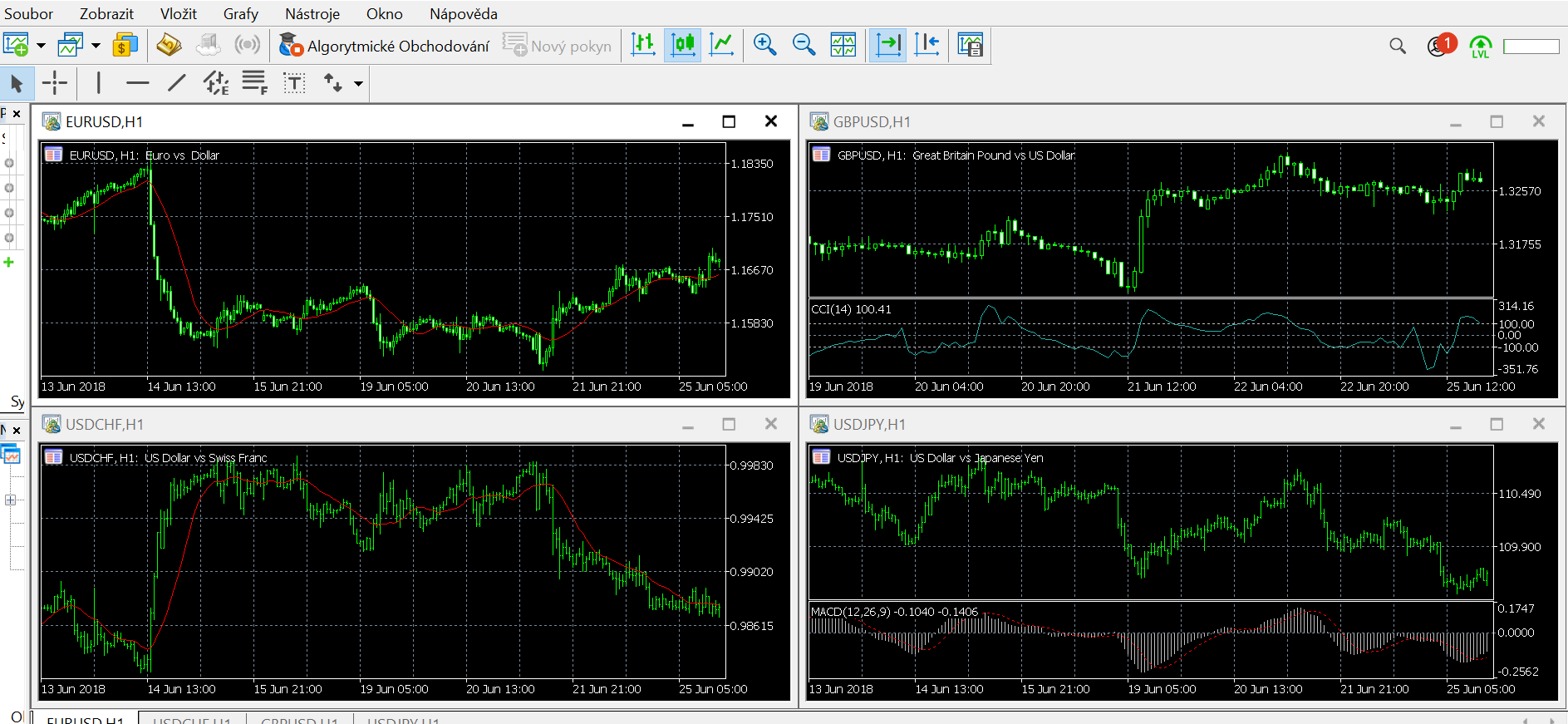Toggle auto scroll to chart end
Viewport: 1568px width, 724px height.
click(x=887, y=45)
